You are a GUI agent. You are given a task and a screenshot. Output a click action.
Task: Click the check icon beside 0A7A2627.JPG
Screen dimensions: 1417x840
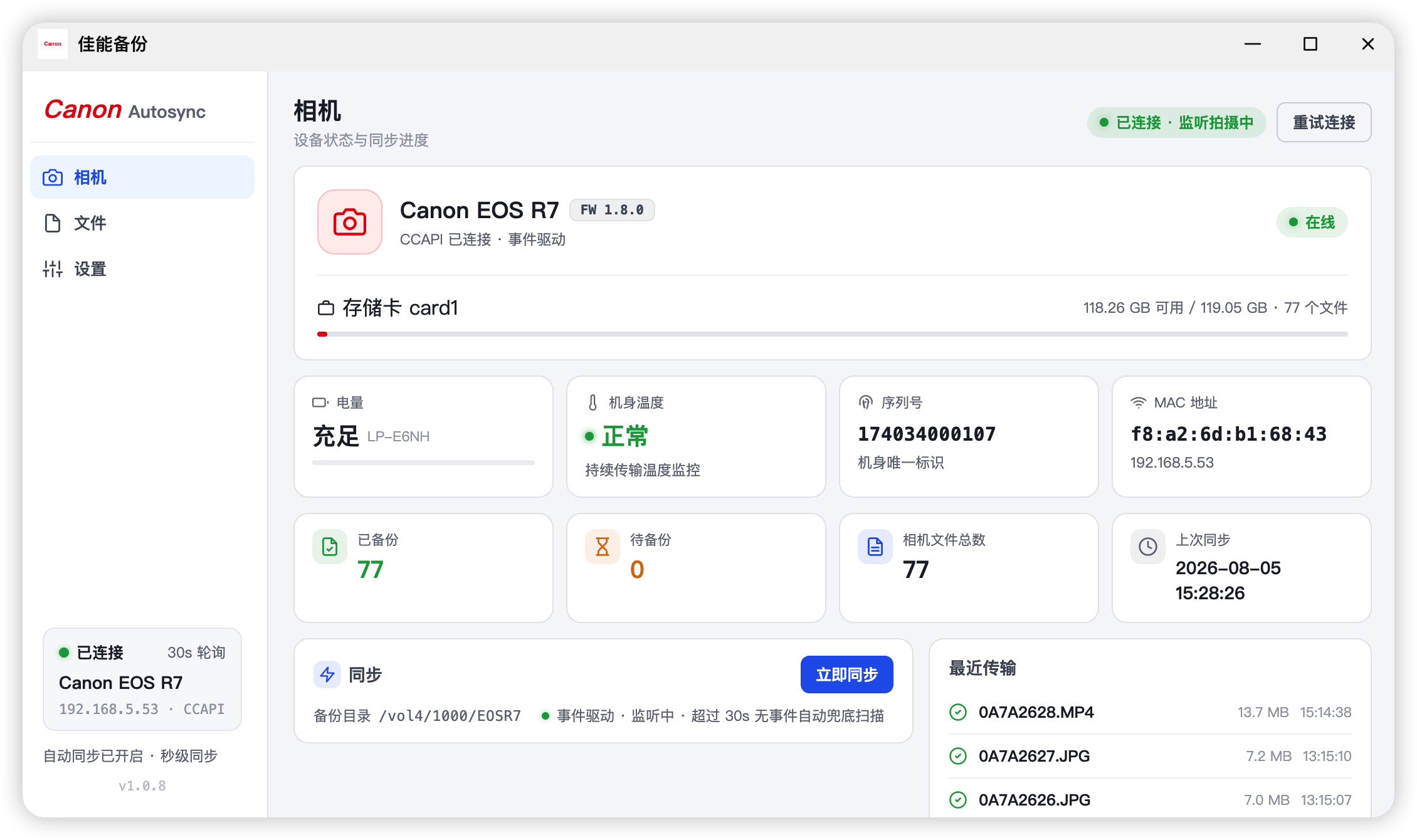click(x=958, y=756)
